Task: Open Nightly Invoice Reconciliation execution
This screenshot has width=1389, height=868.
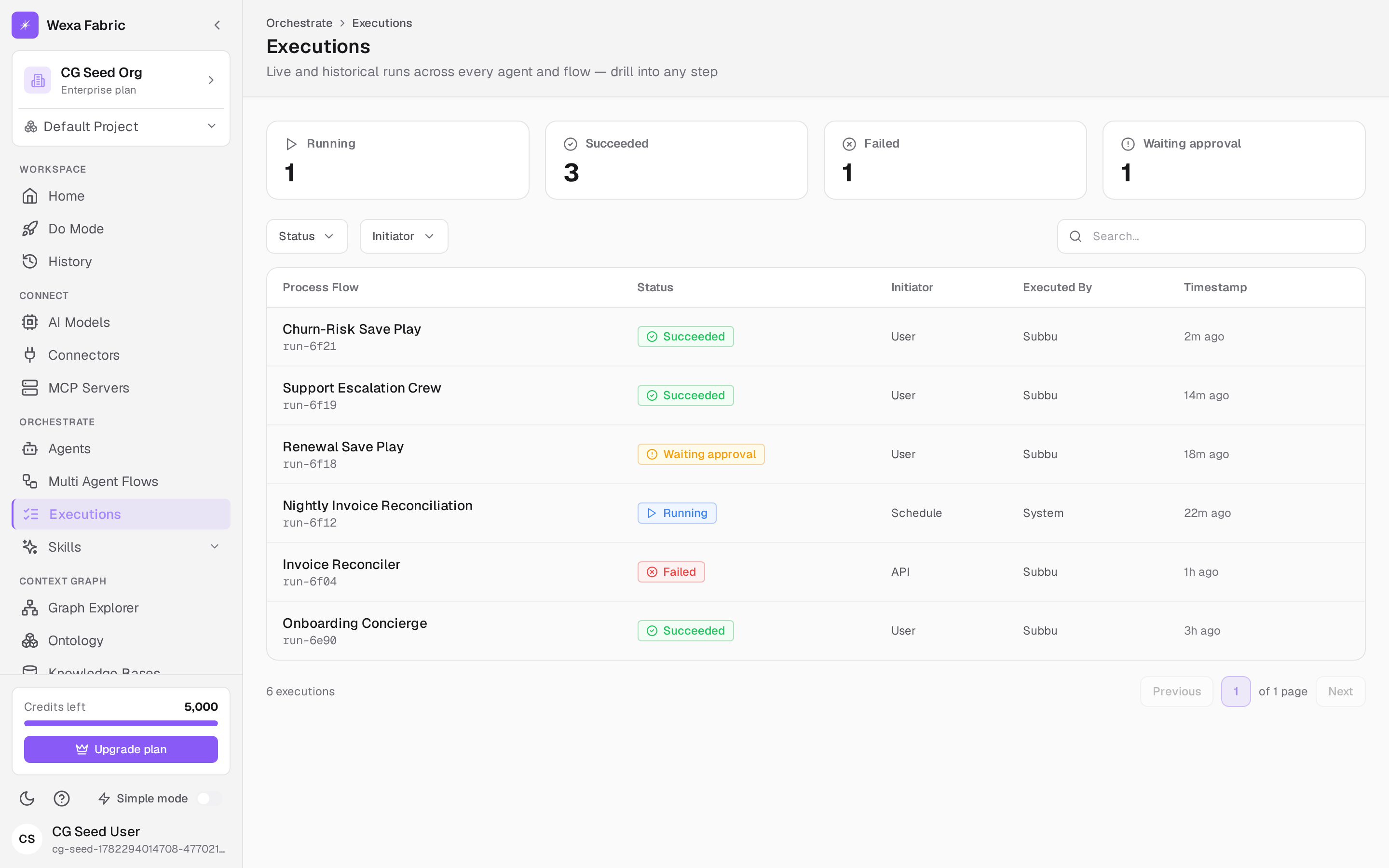Action: pyautogui.click(x=816, y=513)
